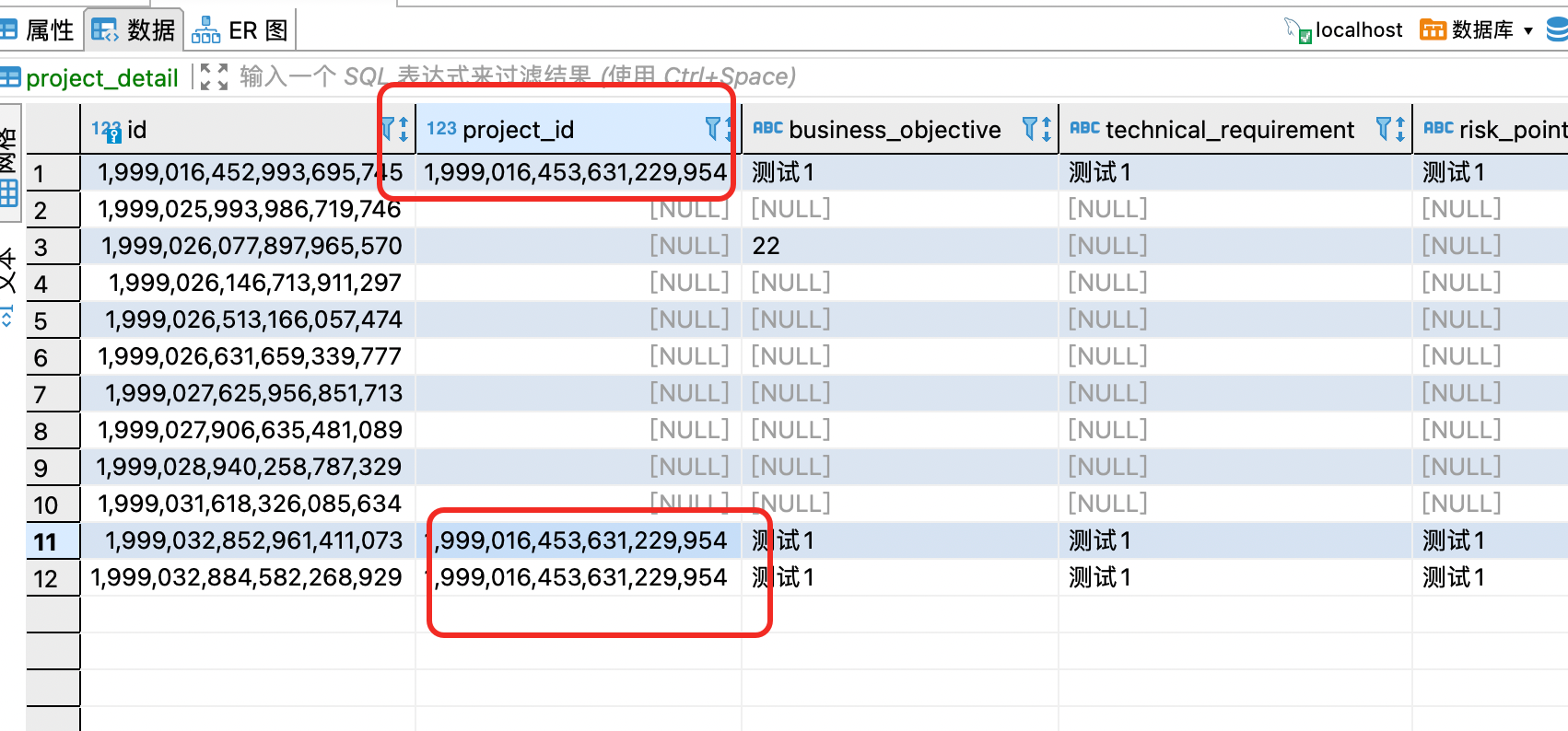The width and height of the screenshot is (1568, 731).
Task: Select the 数据 data tab
Action: point(135,30)
